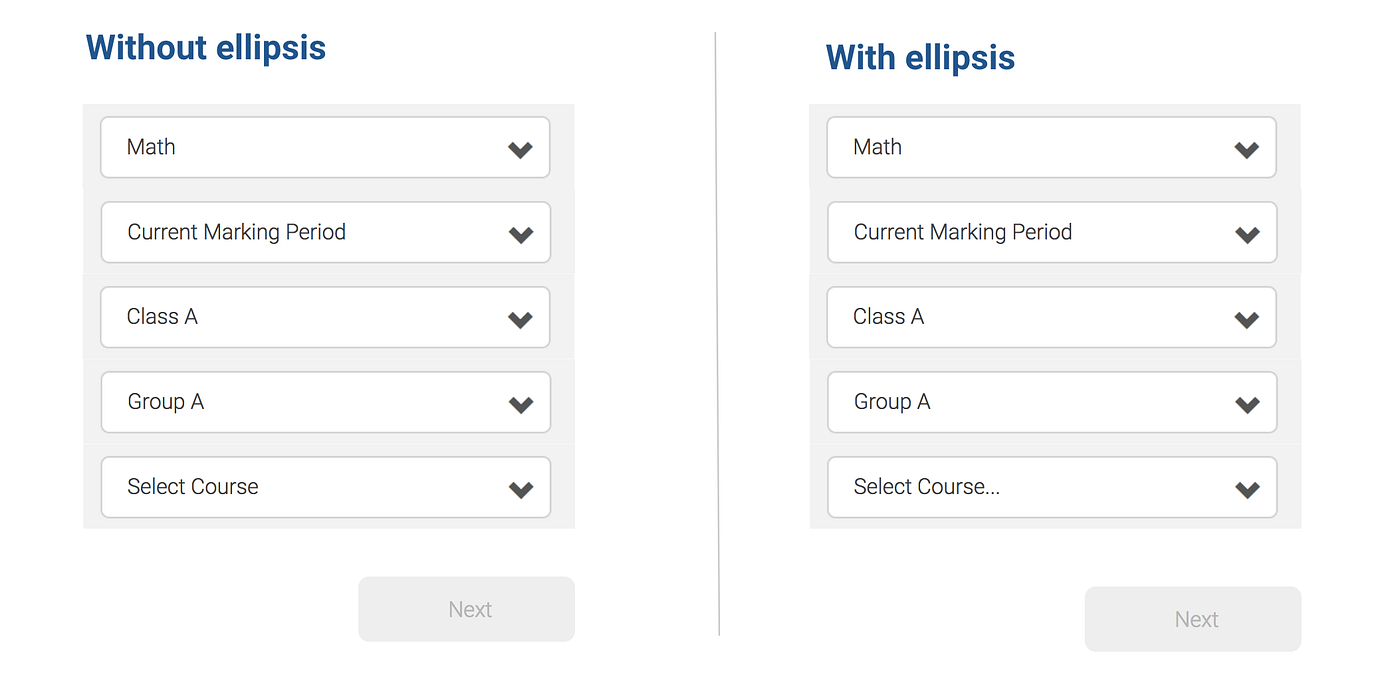Click the chevron on Class A (left)
The width and height of the screenshot is (1400, 685).
520,317
